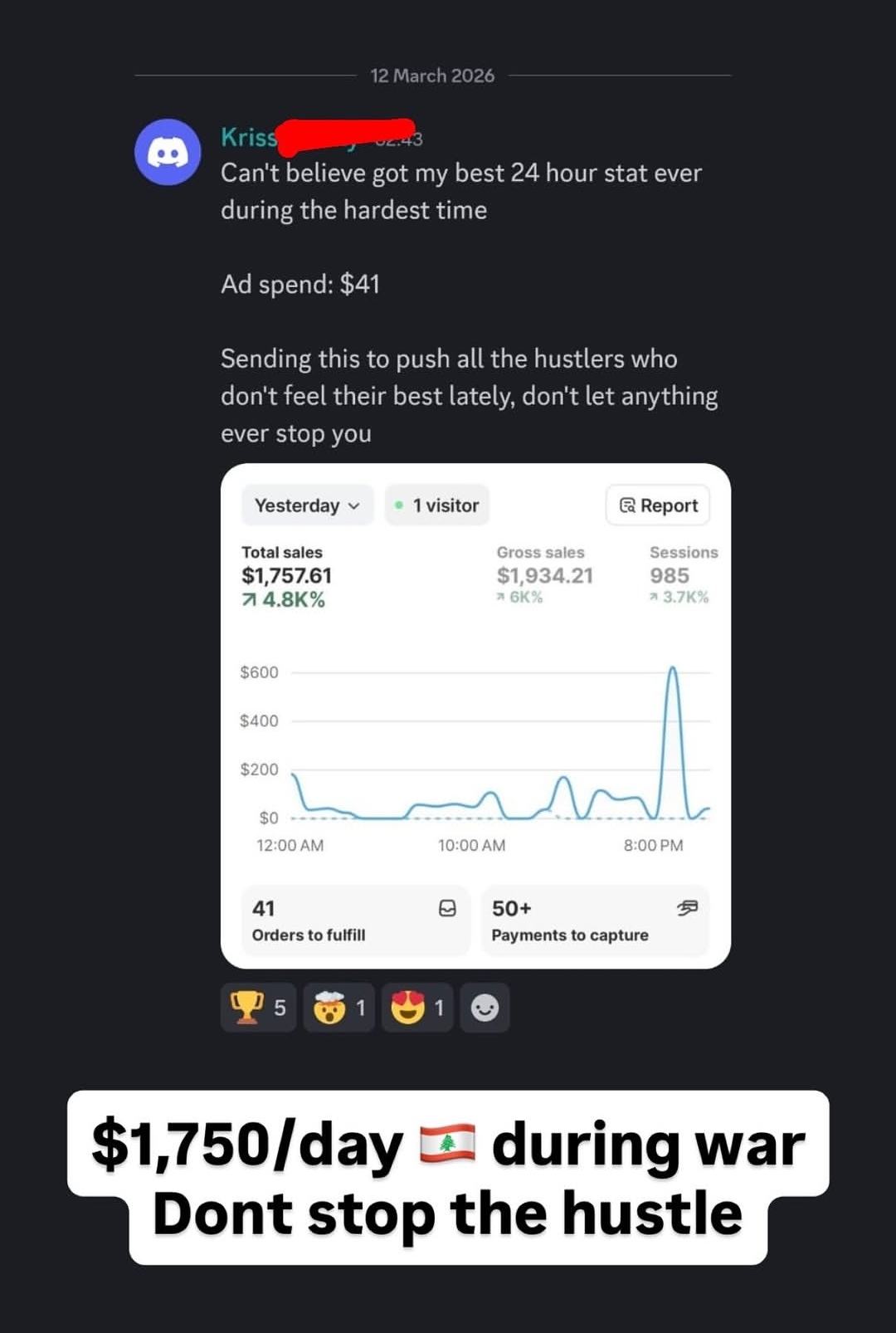Viewport: 896px width, 1333px height.
Task: Click the Kriss username link
Action: (248, 137)
